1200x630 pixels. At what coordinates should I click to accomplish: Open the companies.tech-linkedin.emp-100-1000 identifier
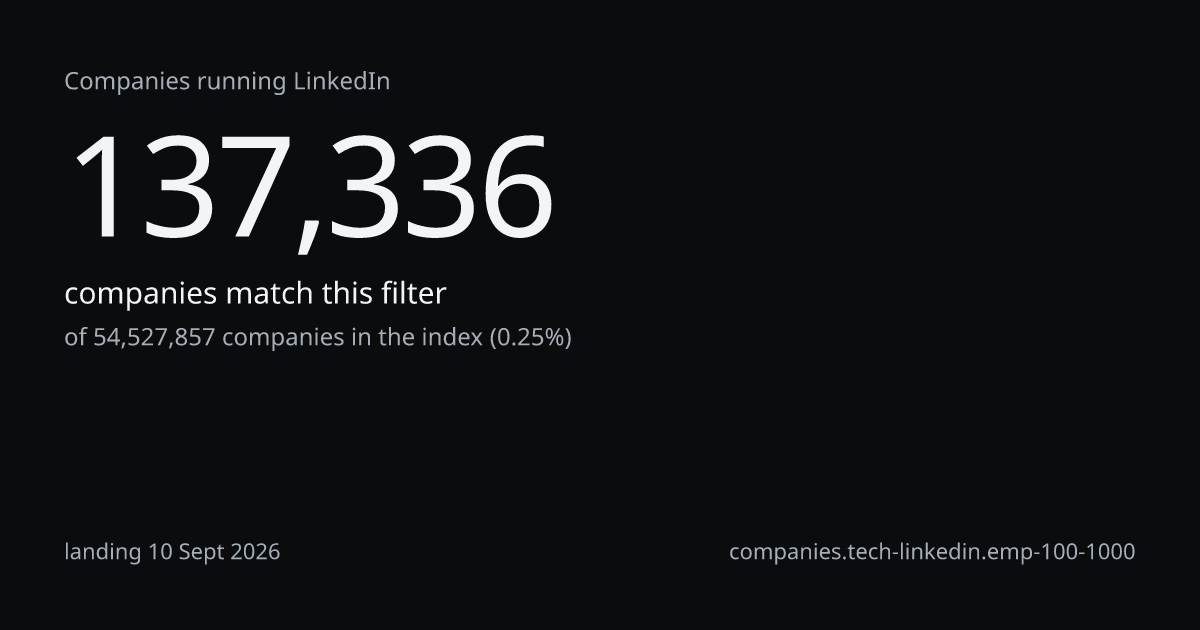click(x=932, y=551)
